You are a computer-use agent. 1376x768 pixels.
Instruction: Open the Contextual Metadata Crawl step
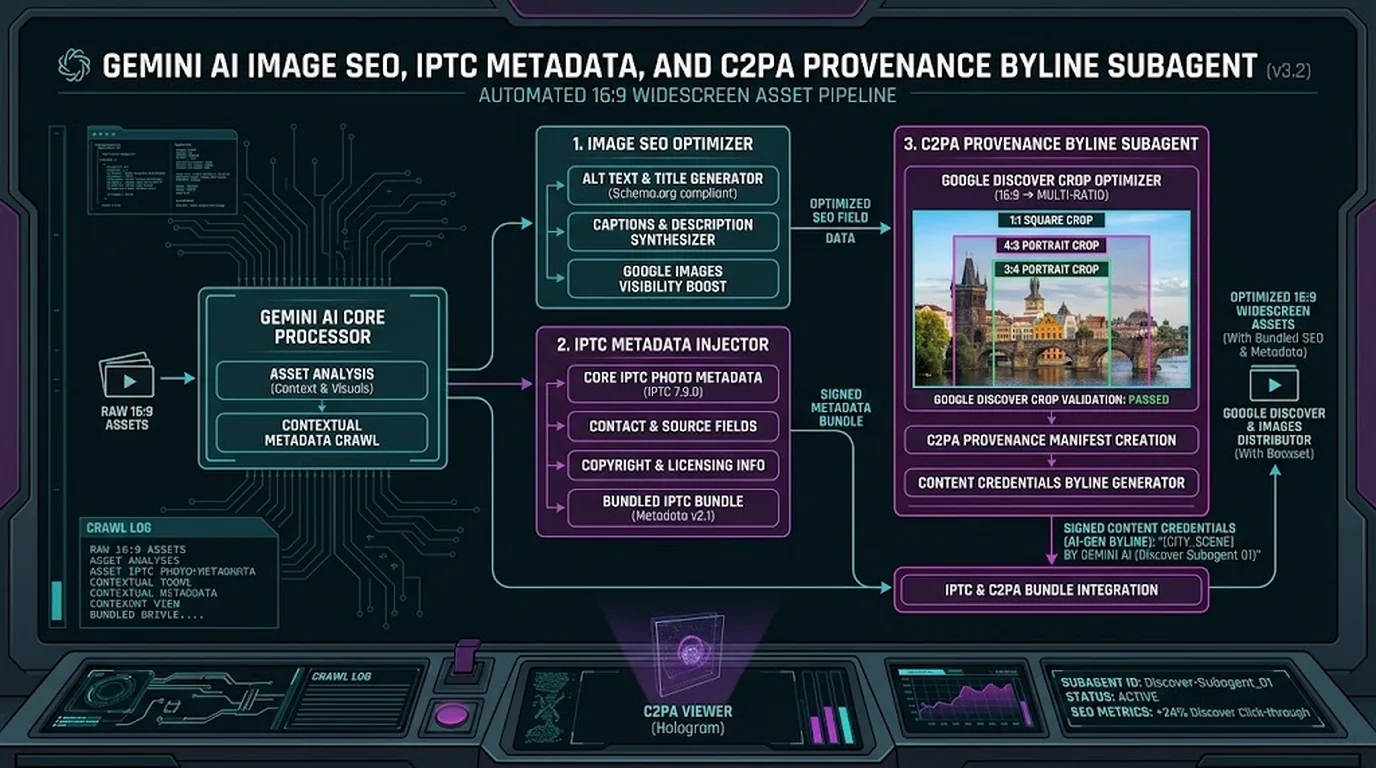322,432
